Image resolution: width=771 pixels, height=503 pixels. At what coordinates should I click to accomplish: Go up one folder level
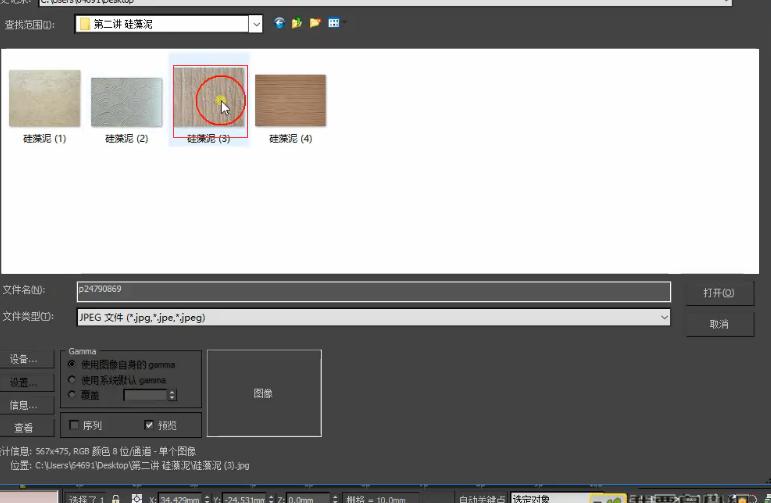297,23
